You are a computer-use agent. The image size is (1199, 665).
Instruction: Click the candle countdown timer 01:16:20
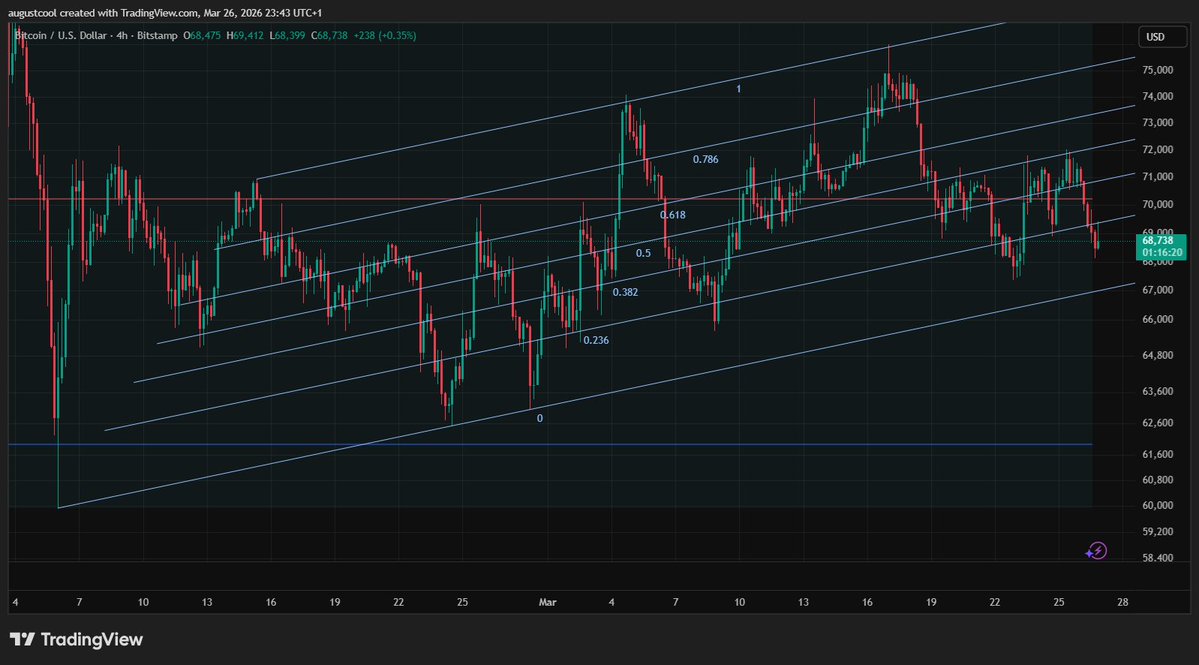pos(1162,252)
